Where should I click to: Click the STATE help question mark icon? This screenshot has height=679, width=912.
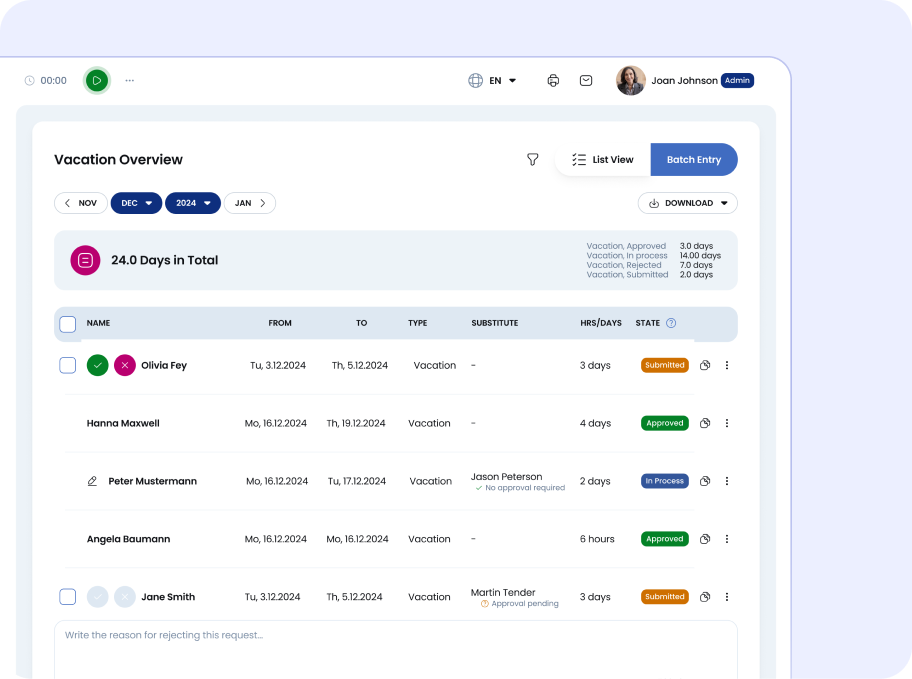coord(671,323)
